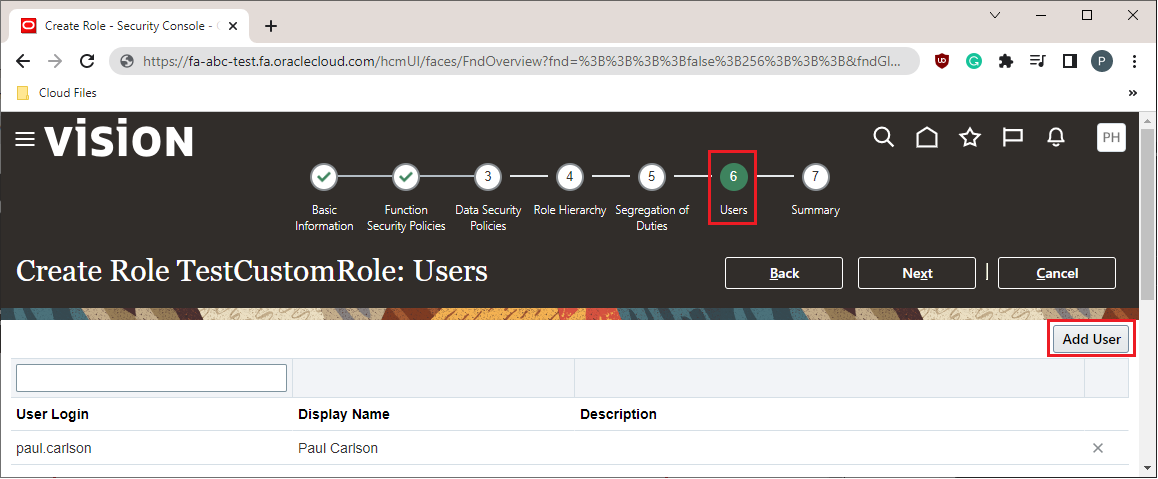Open the Favorites star icon
This screenshot has width=1158, height=479.
coord(969,138)
